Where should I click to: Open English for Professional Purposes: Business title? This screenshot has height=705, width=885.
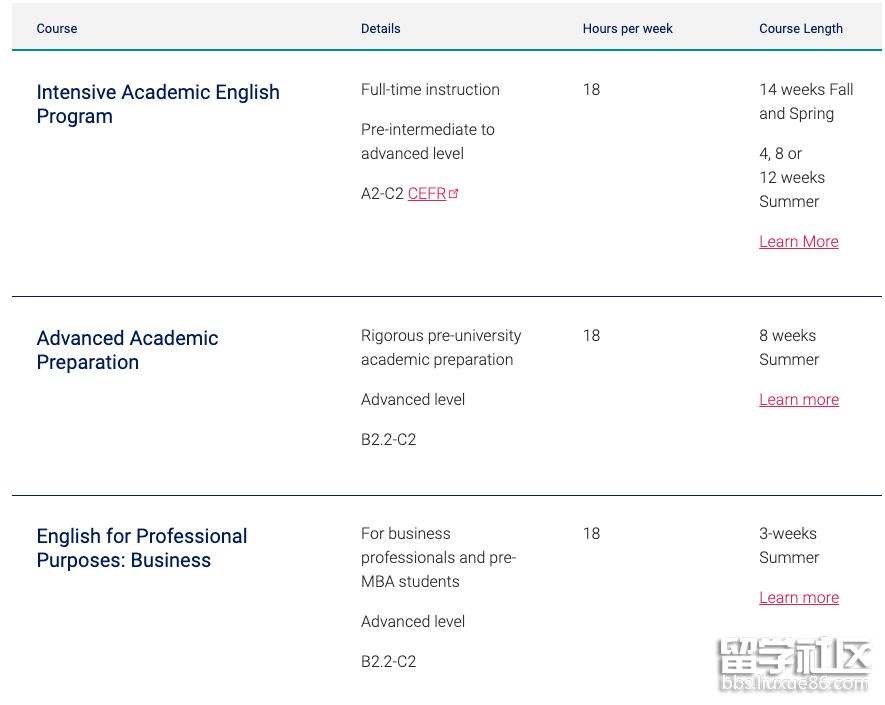pyautogui.click(x=141, y=548)
